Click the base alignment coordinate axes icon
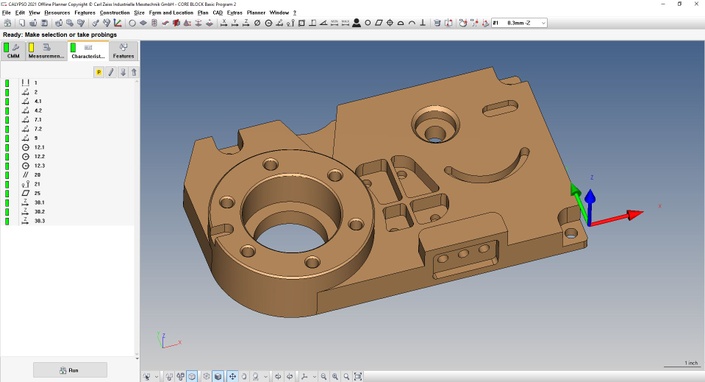The width and height of the screenshot is (705, 382). click(x=117, y=23)
